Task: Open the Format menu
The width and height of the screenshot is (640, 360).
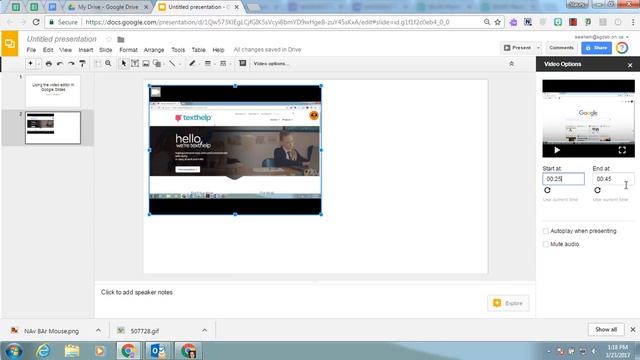Action: (x=128, y=50)
